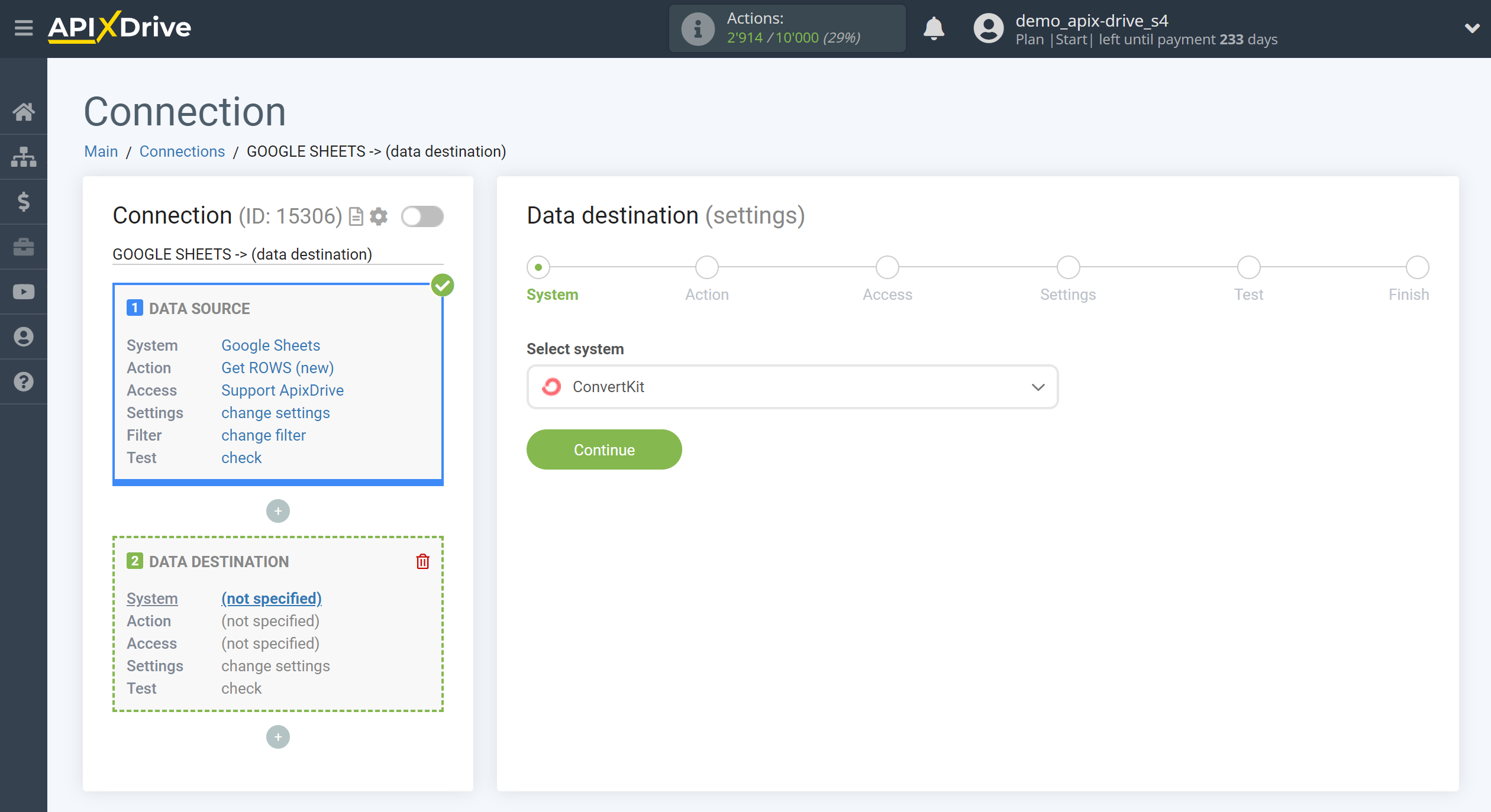Expand the ConvertKit system dropdown
The width and height of the screenshot is (1491, 812).
[x=1039, y=386]
